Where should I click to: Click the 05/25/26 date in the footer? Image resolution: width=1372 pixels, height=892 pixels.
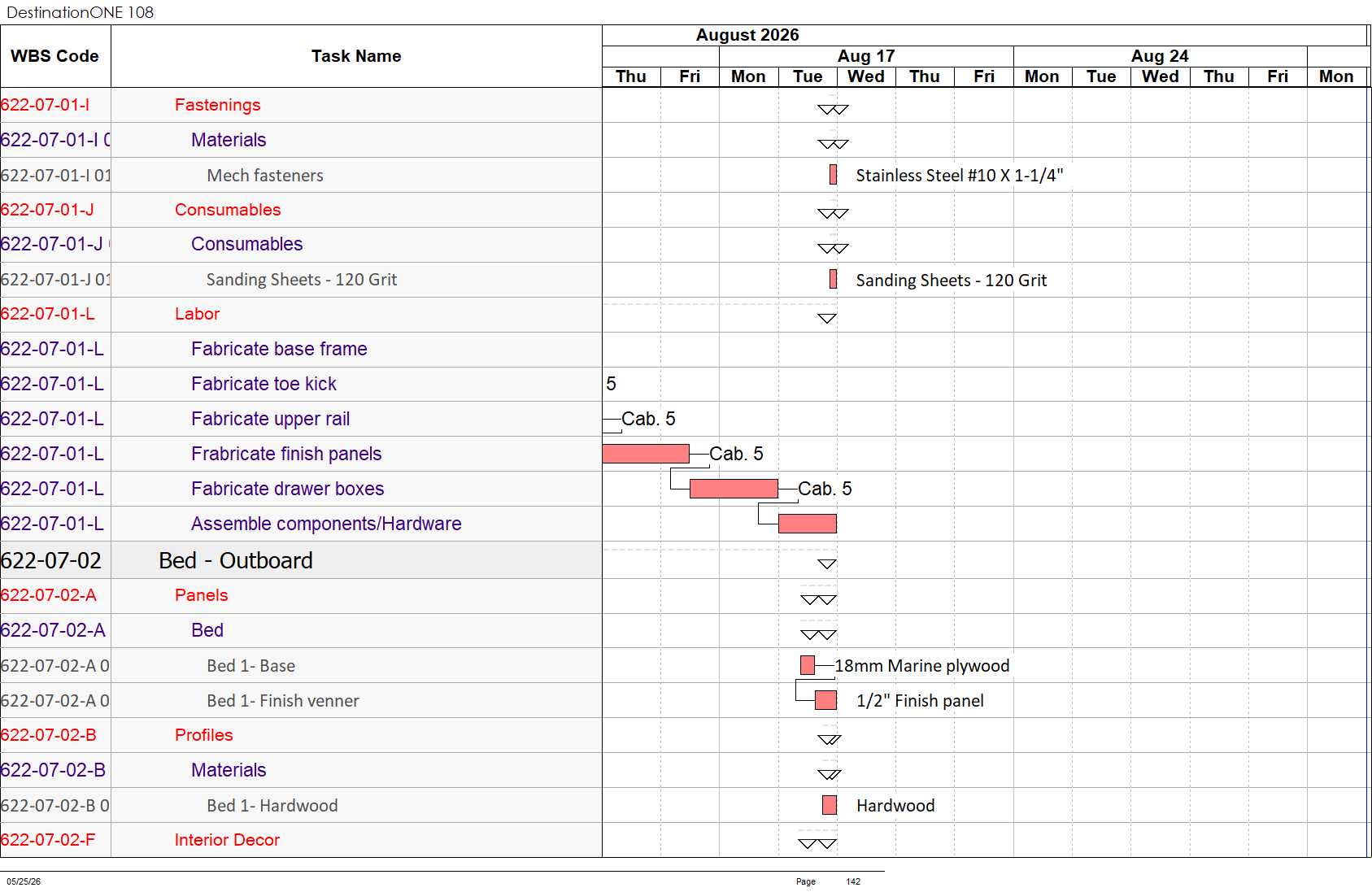point(24,881)
